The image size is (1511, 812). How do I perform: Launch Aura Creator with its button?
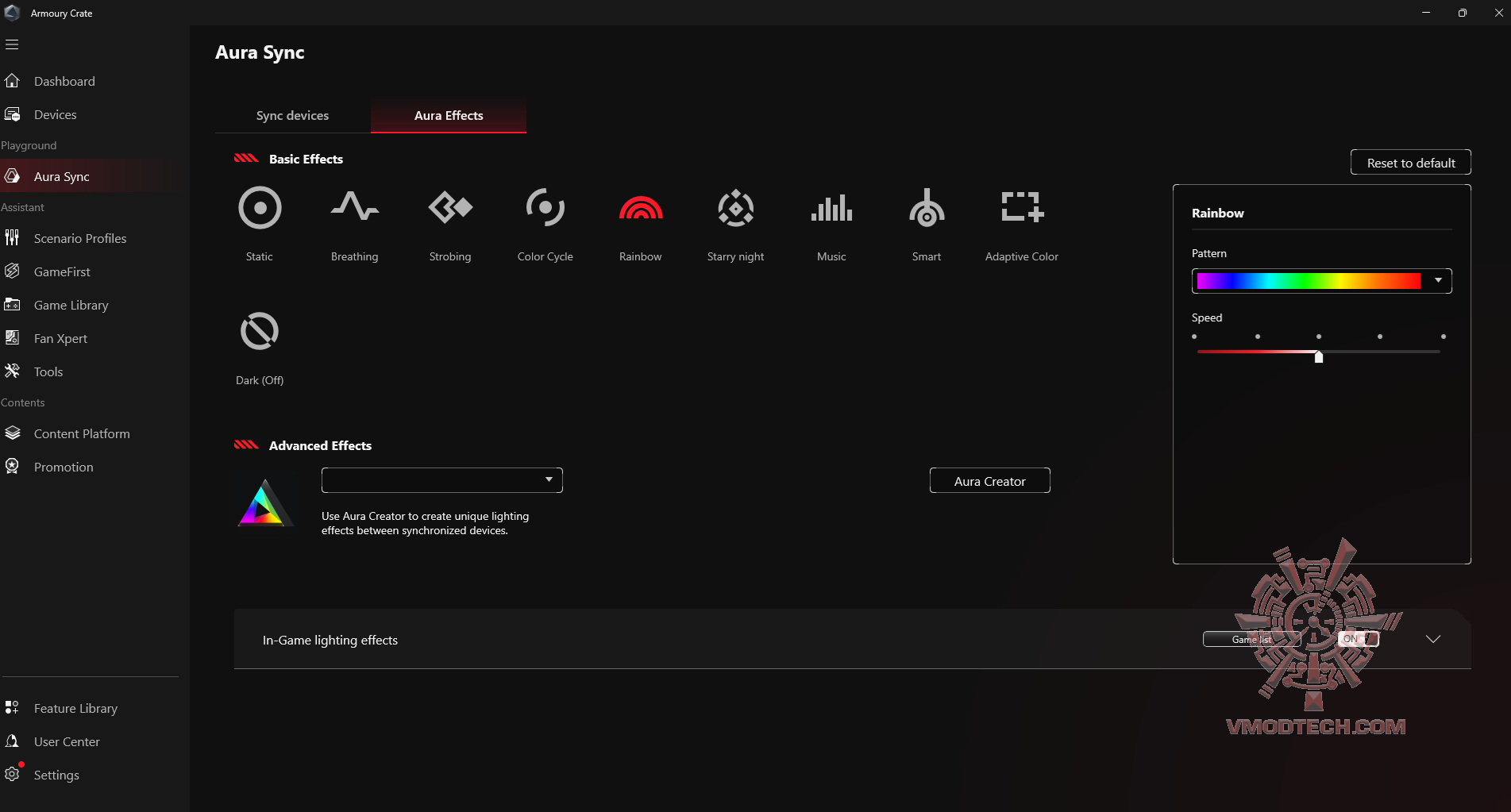point(990,481)
